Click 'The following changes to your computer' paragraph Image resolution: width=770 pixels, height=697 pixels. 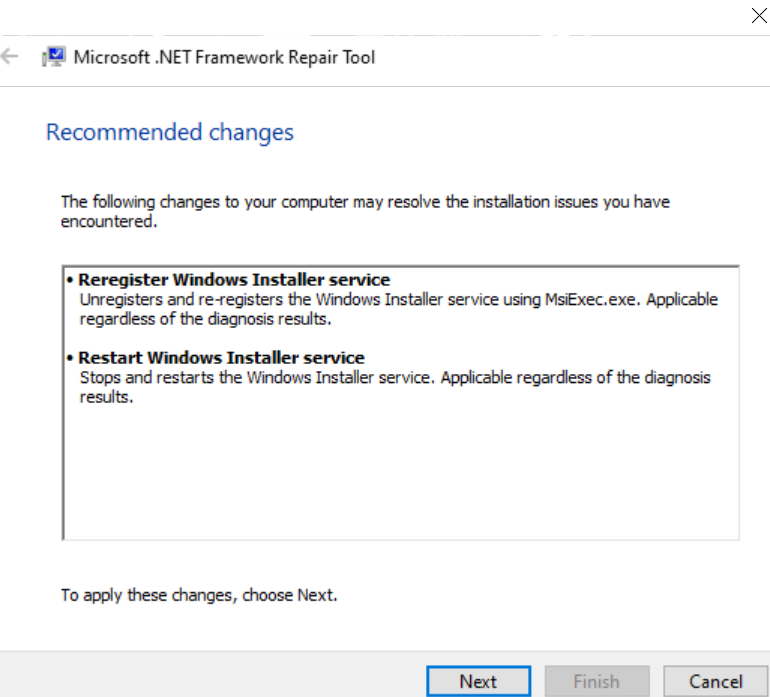(365, 211)
